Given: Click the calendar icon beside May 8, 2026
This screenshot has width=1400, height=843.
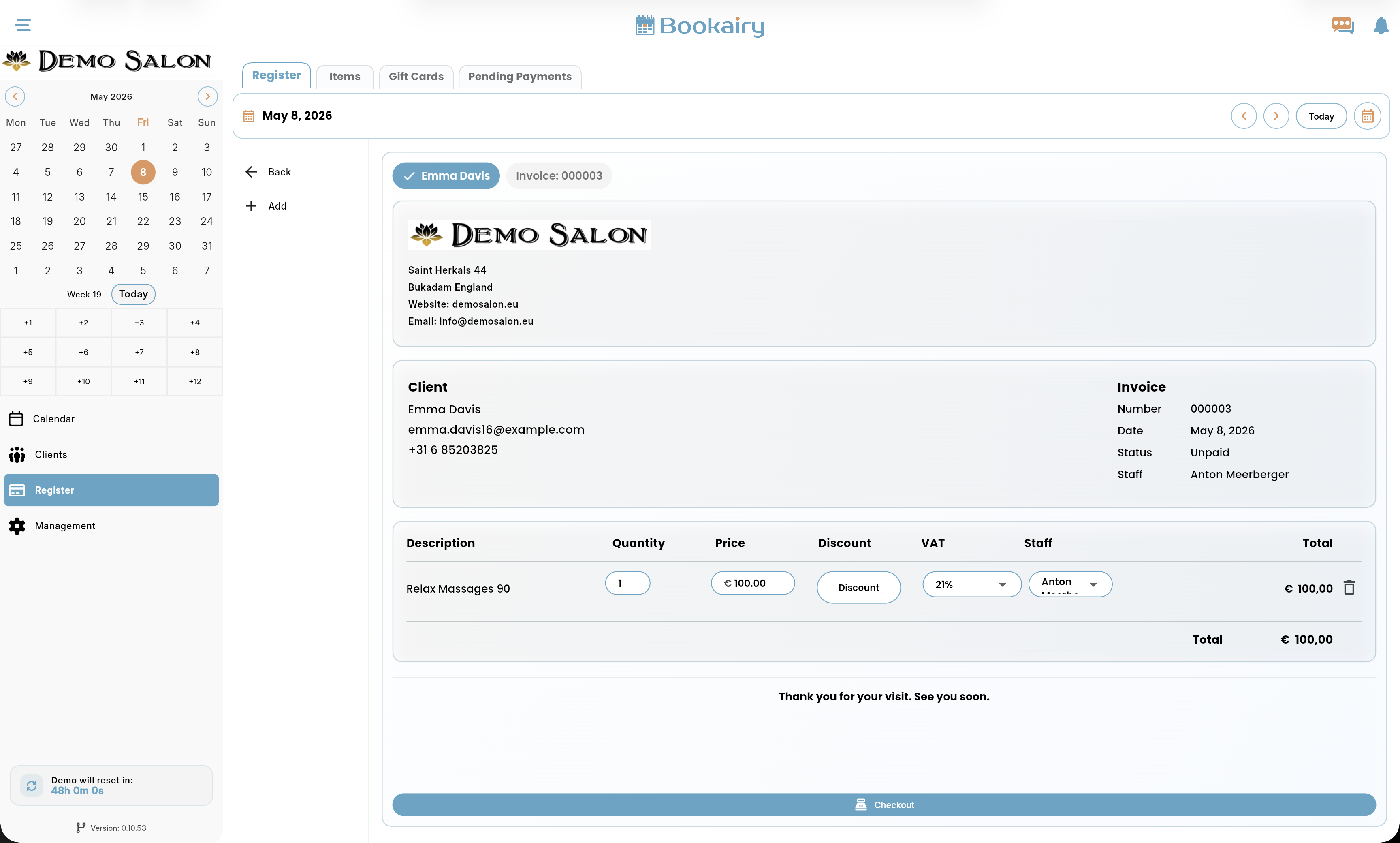Looking at the screenshot, I should [x=249, y=116].
